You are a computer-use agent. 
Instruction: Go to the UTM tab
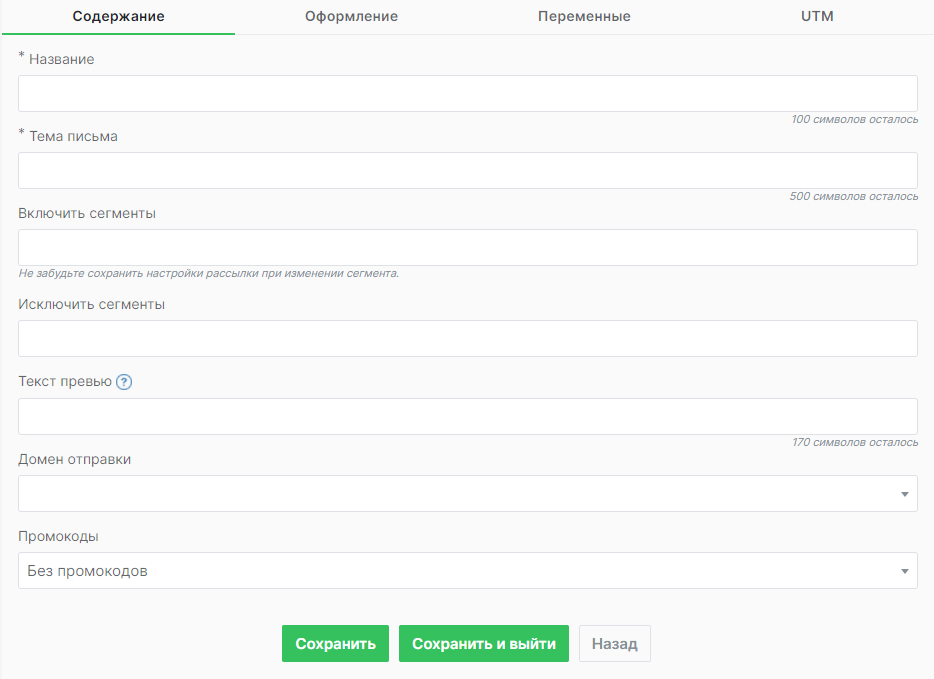(x=817, y=17)
